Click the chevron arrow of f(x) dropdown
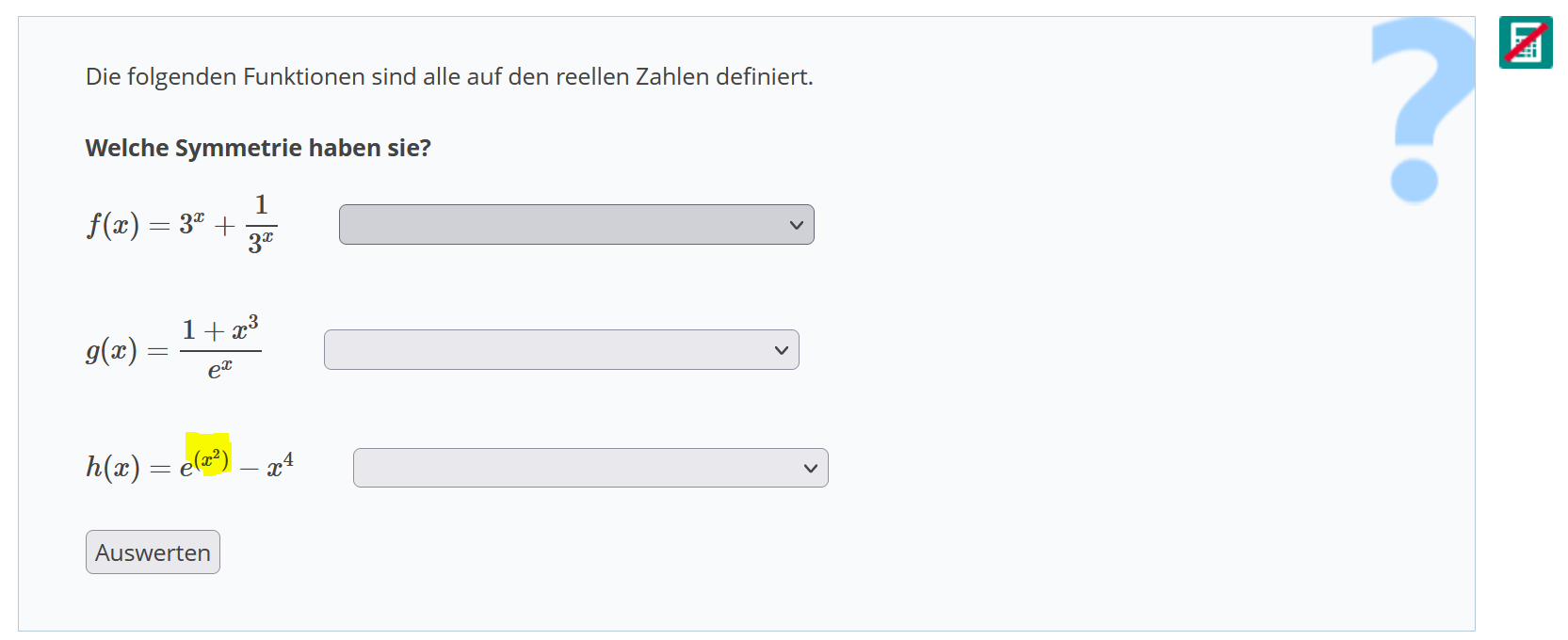The height and width of the screenshot is (640, 1568). click(x=797, y=225)
